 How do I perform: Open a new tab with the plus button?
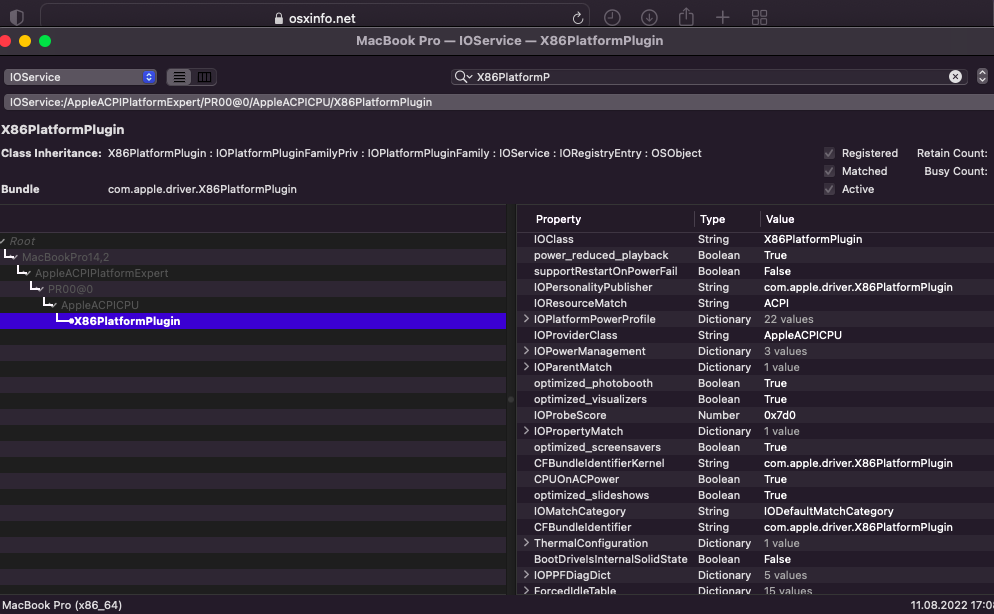(722, 17)
